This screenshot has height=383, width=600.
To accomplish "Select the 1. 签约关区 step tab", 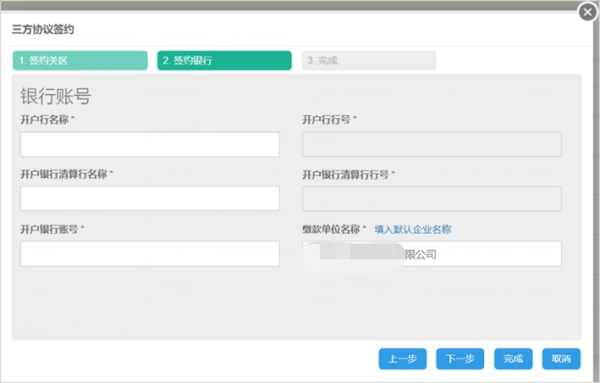I will click(x=80, y=60).
